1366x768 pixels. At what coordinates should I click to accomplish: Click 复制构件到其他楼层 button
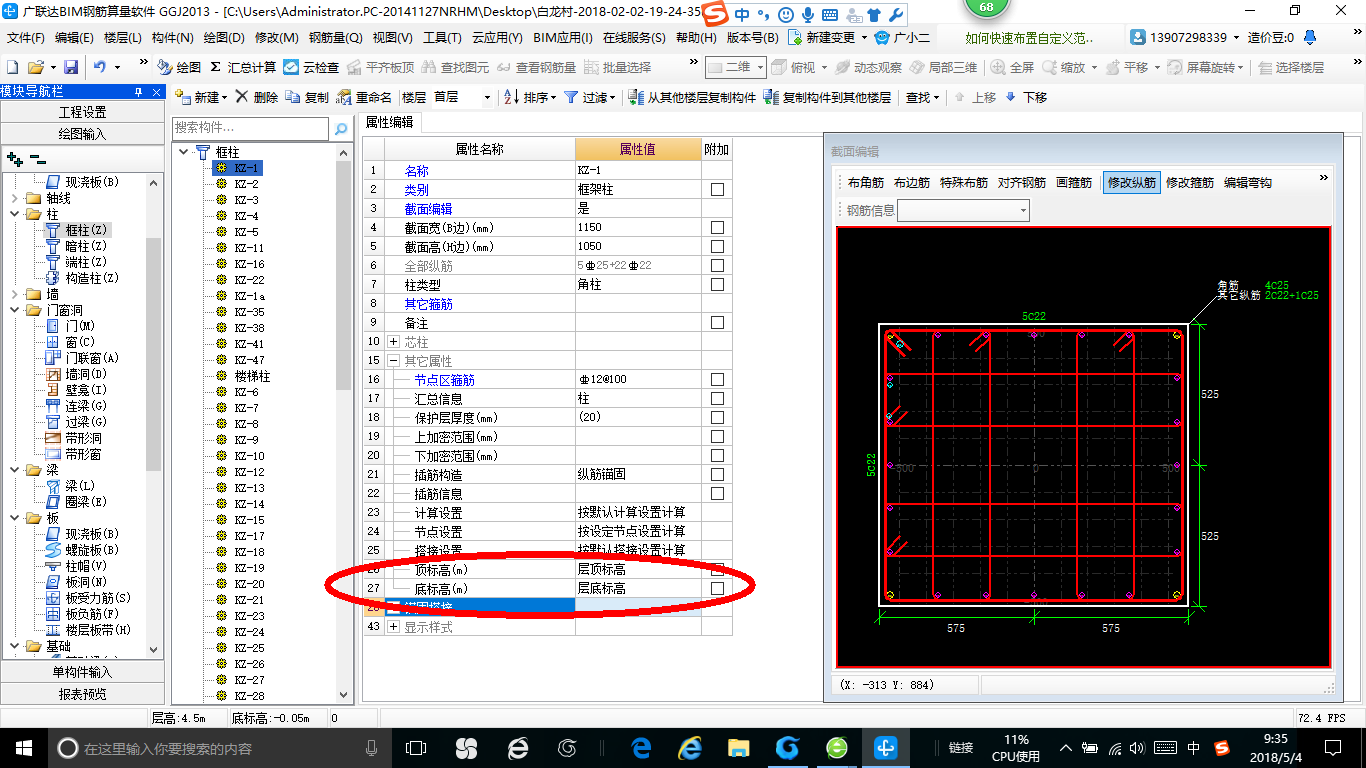(x=827, y=97)
